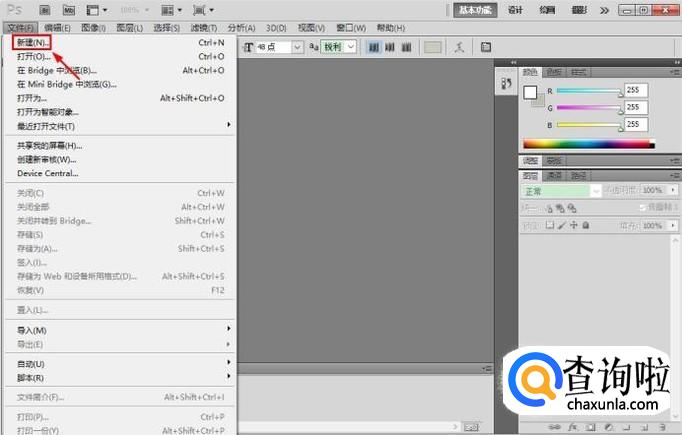
Task: Toggle lock all padlock icon
Action: coord(586,225)
